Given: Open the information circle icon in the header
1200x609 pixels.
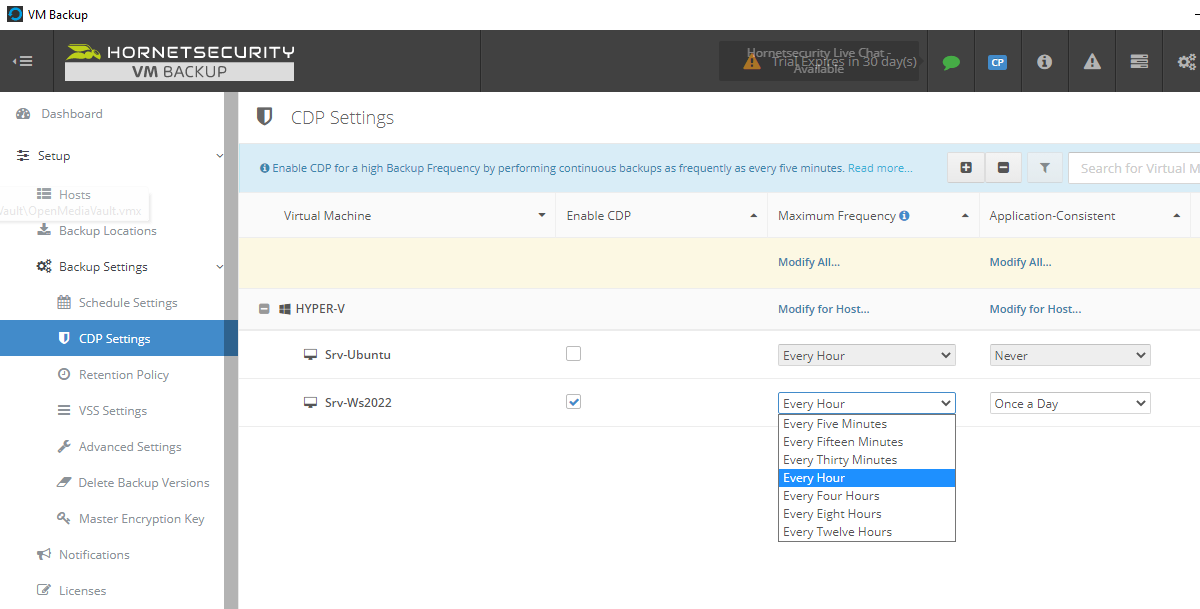Looking at the screenshot, I should (1044, 61).
